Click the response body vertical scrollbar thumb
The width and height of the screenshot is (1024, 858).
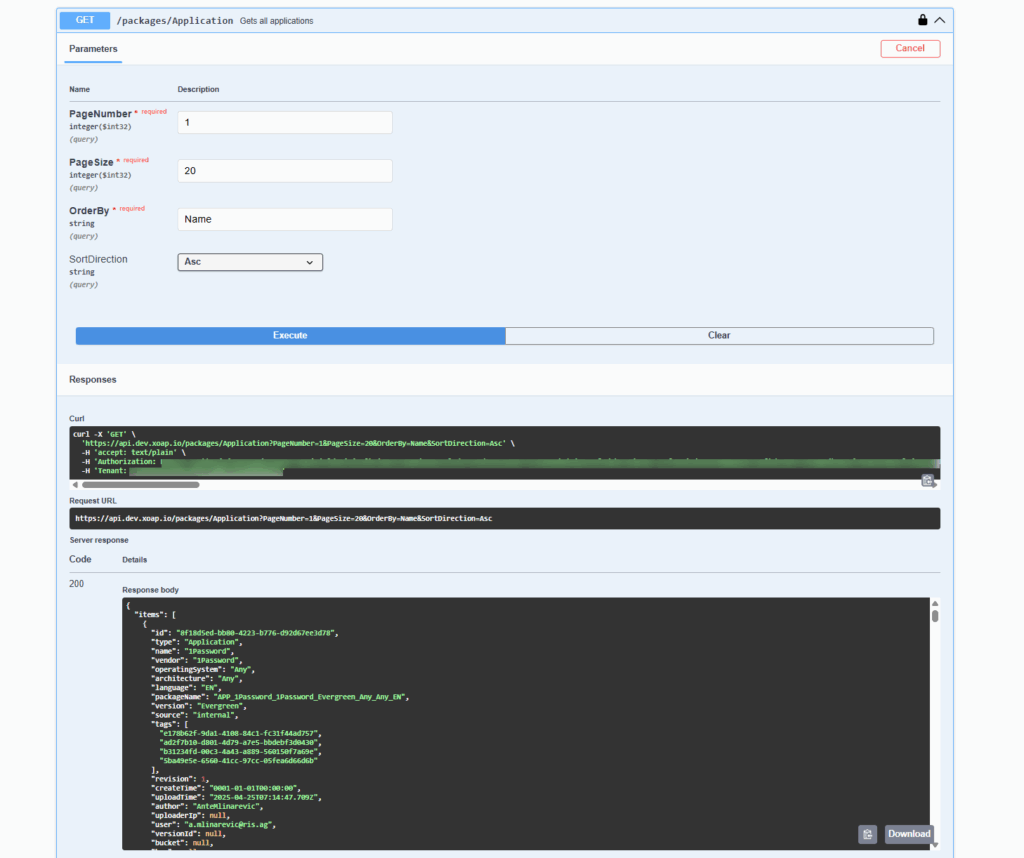click(x=935, y=616)
